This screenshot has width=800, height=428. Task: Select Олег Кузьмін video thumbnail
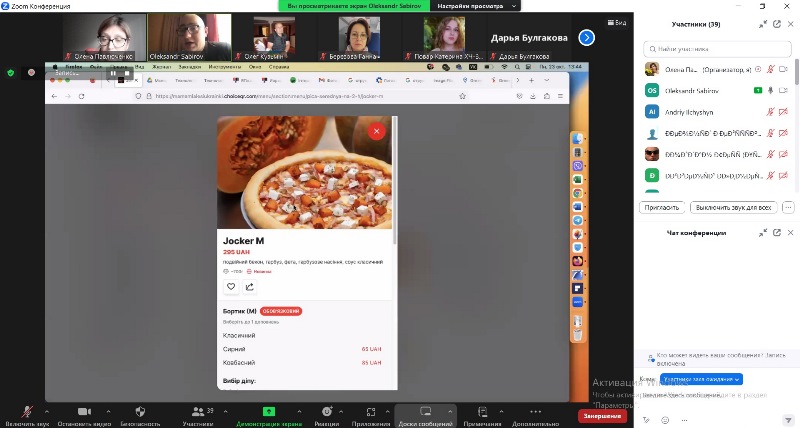(274, 37)
